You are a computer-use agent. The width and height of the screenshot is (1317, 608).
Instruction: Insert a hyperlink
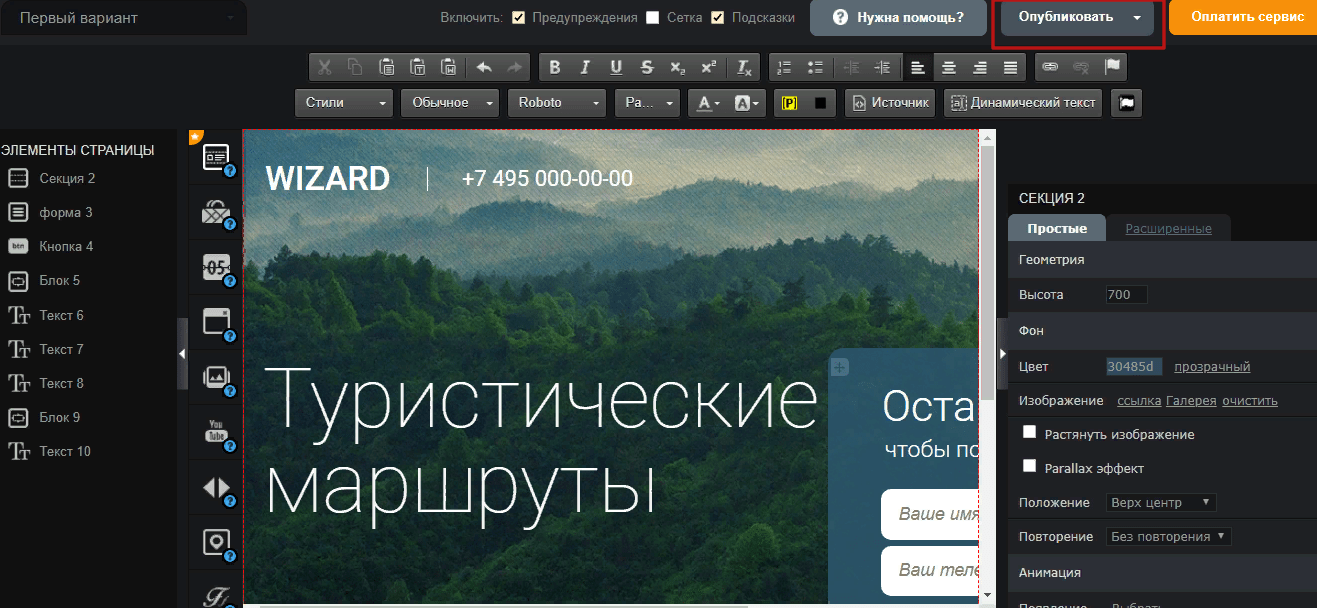(1050, 67)
